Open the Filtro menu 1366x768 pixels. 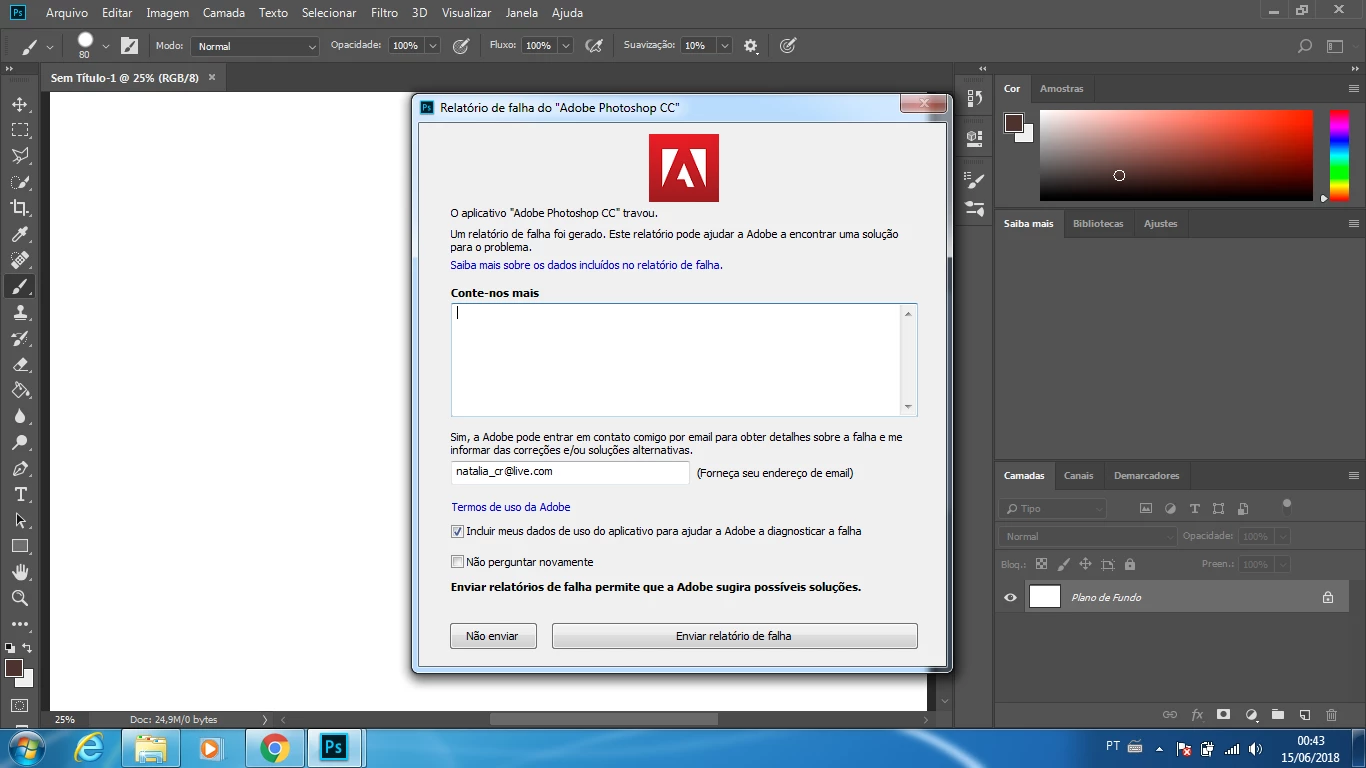pyautogui.click(x=384, y=13)
